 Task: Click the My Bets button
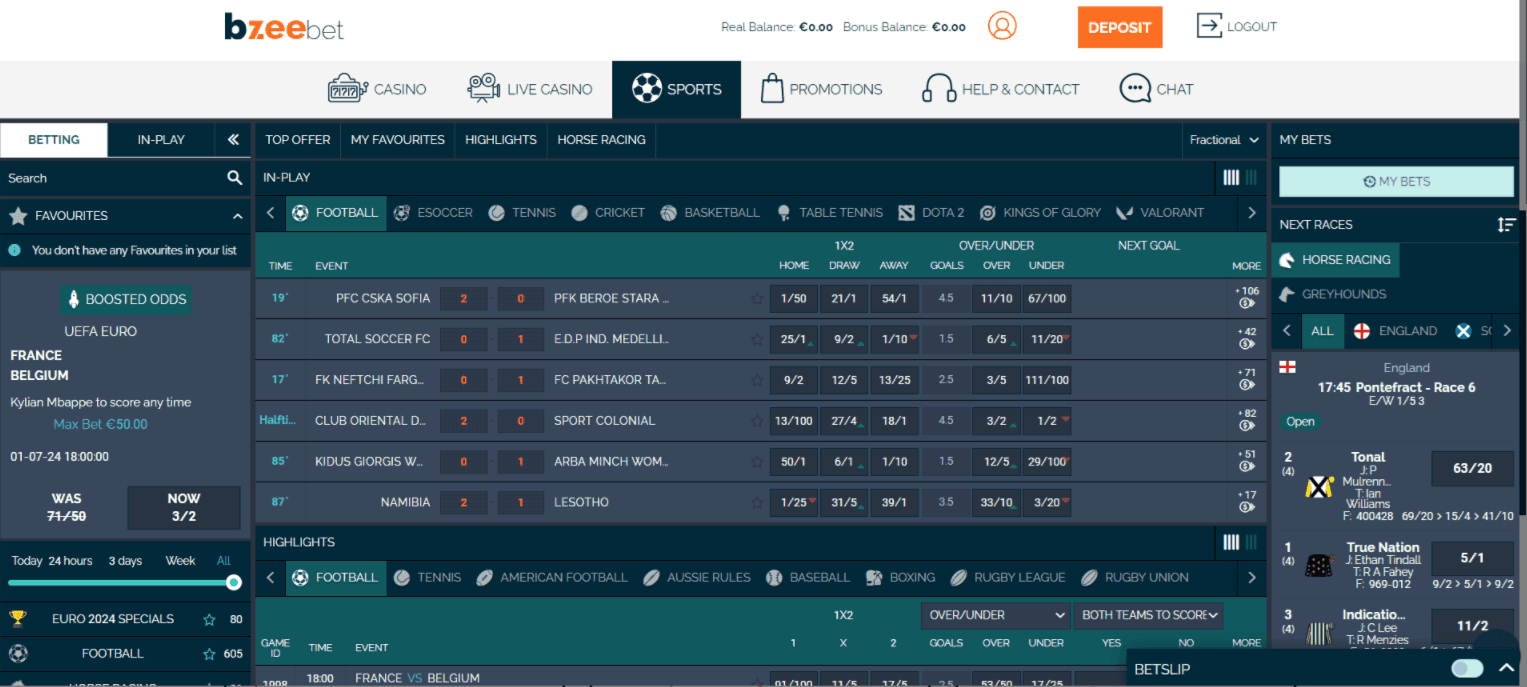pos(1396,182)
